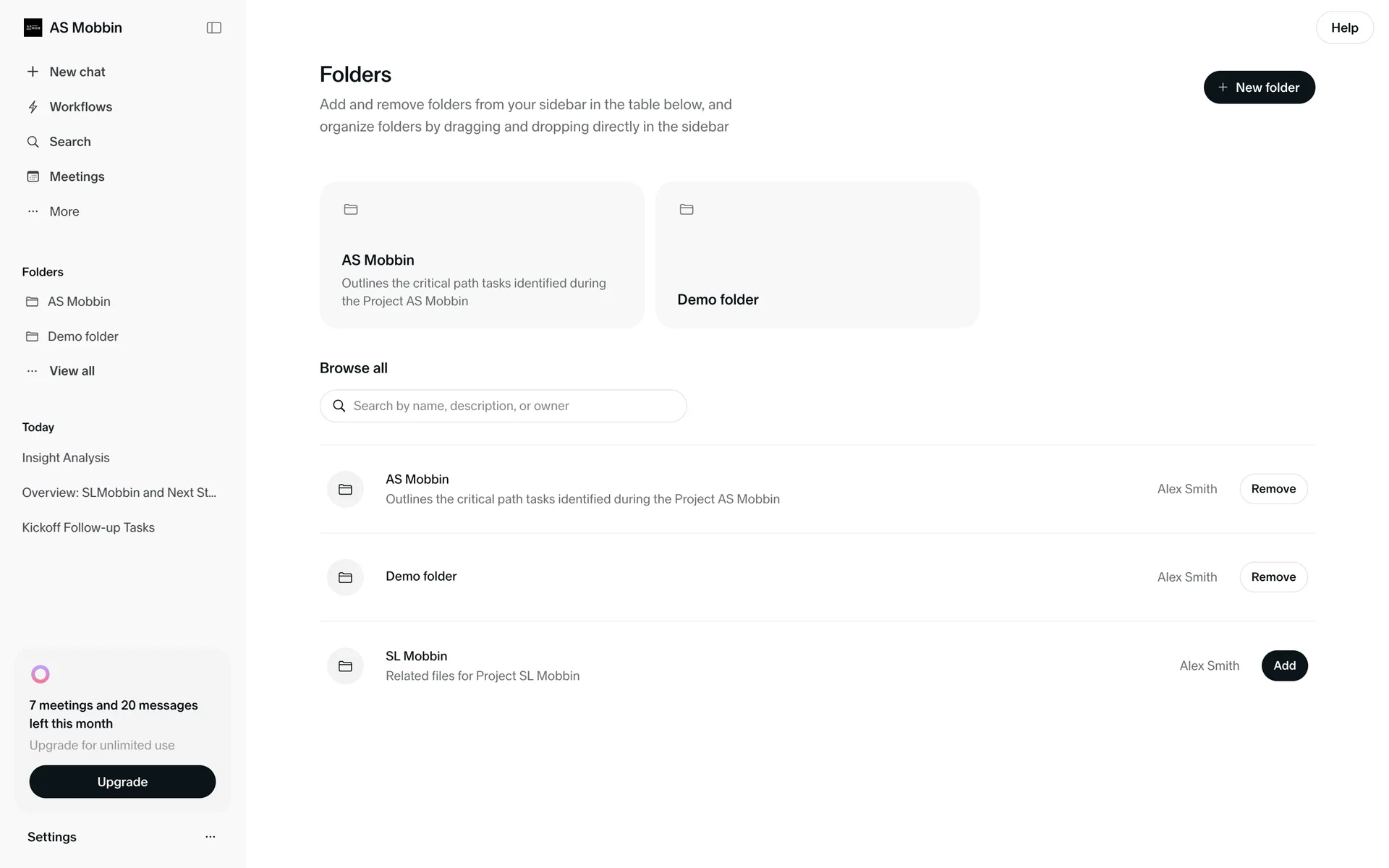Open the Insight Analysis chat
This screenshot has width=1389, height=868.
[66, 458]
